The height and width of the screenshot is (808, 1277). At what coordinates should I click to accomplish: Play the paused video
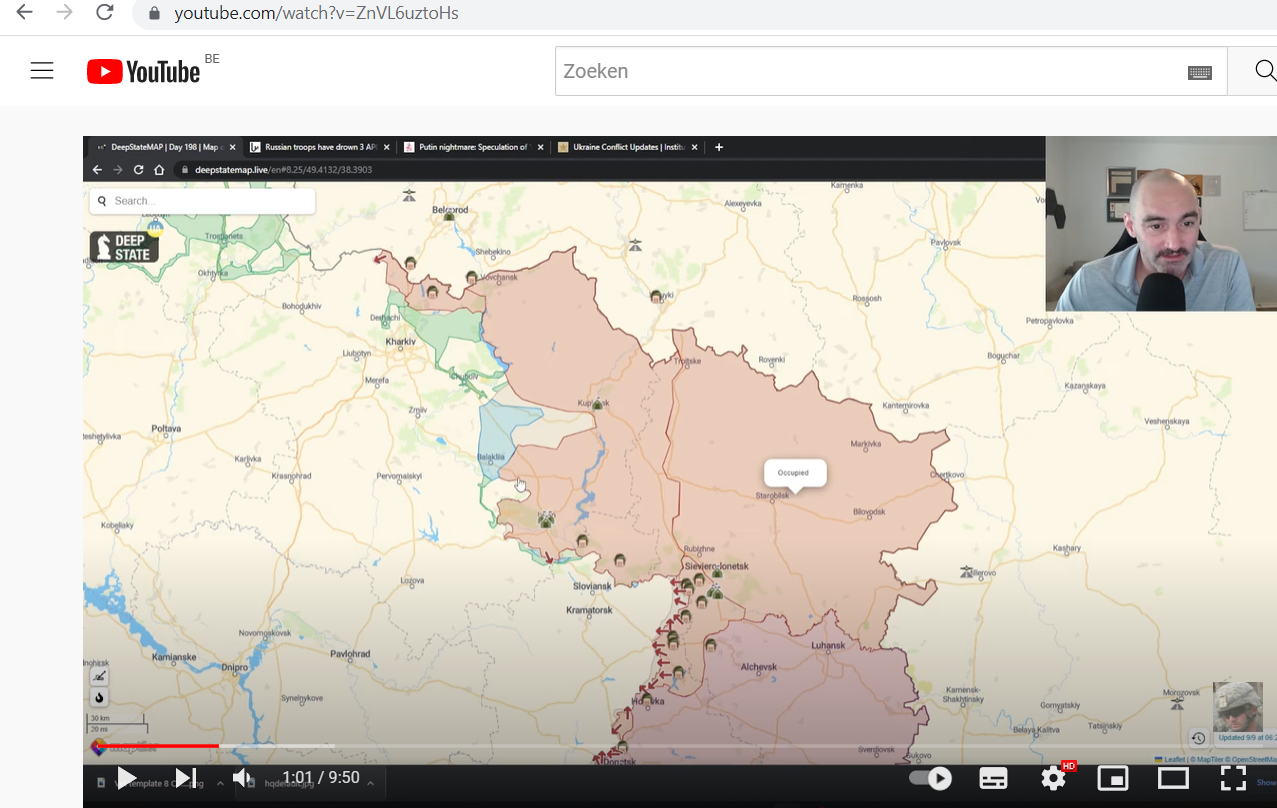(x=127, y=778)
